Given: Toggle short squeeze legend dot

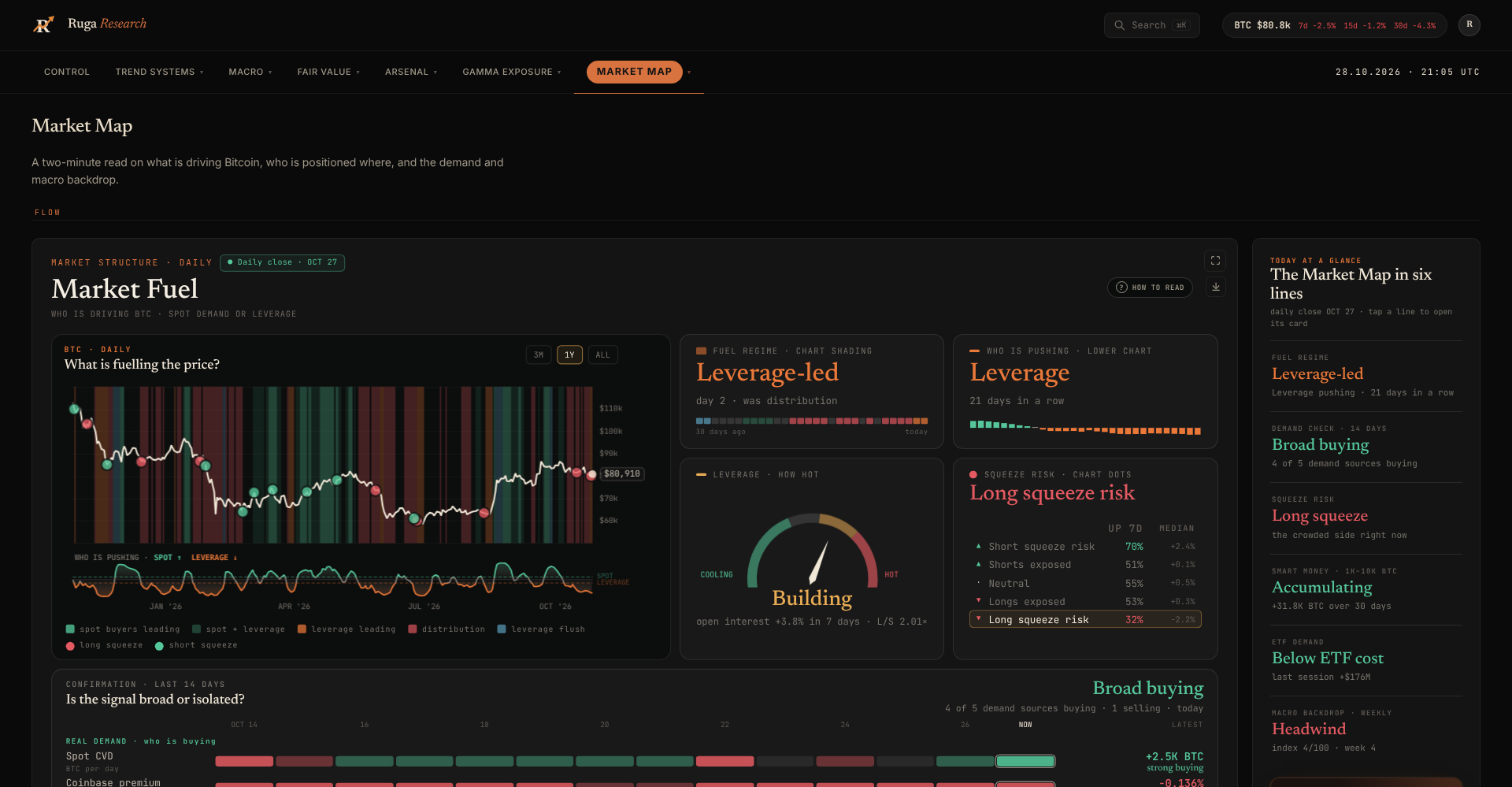Looking at the screenshot, I should [x=196, y=645].
